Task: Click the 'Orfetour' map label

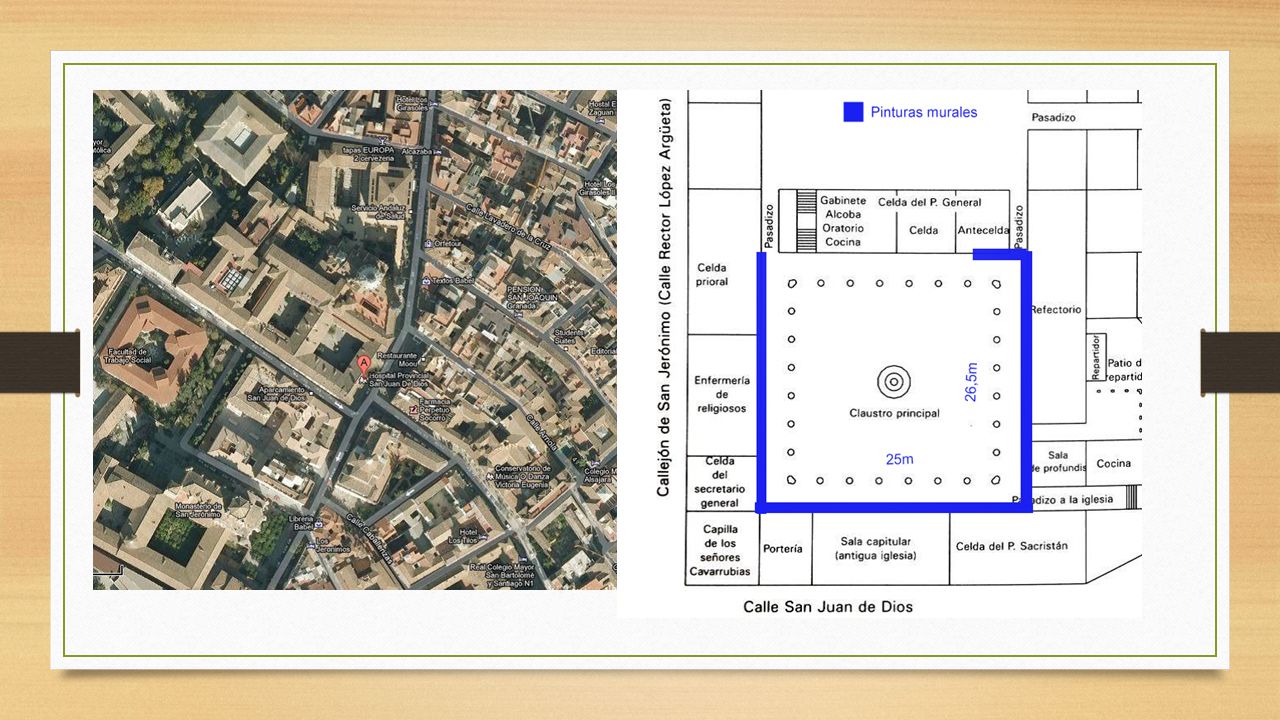Action: pyautogui.click(x=441, y=243)
